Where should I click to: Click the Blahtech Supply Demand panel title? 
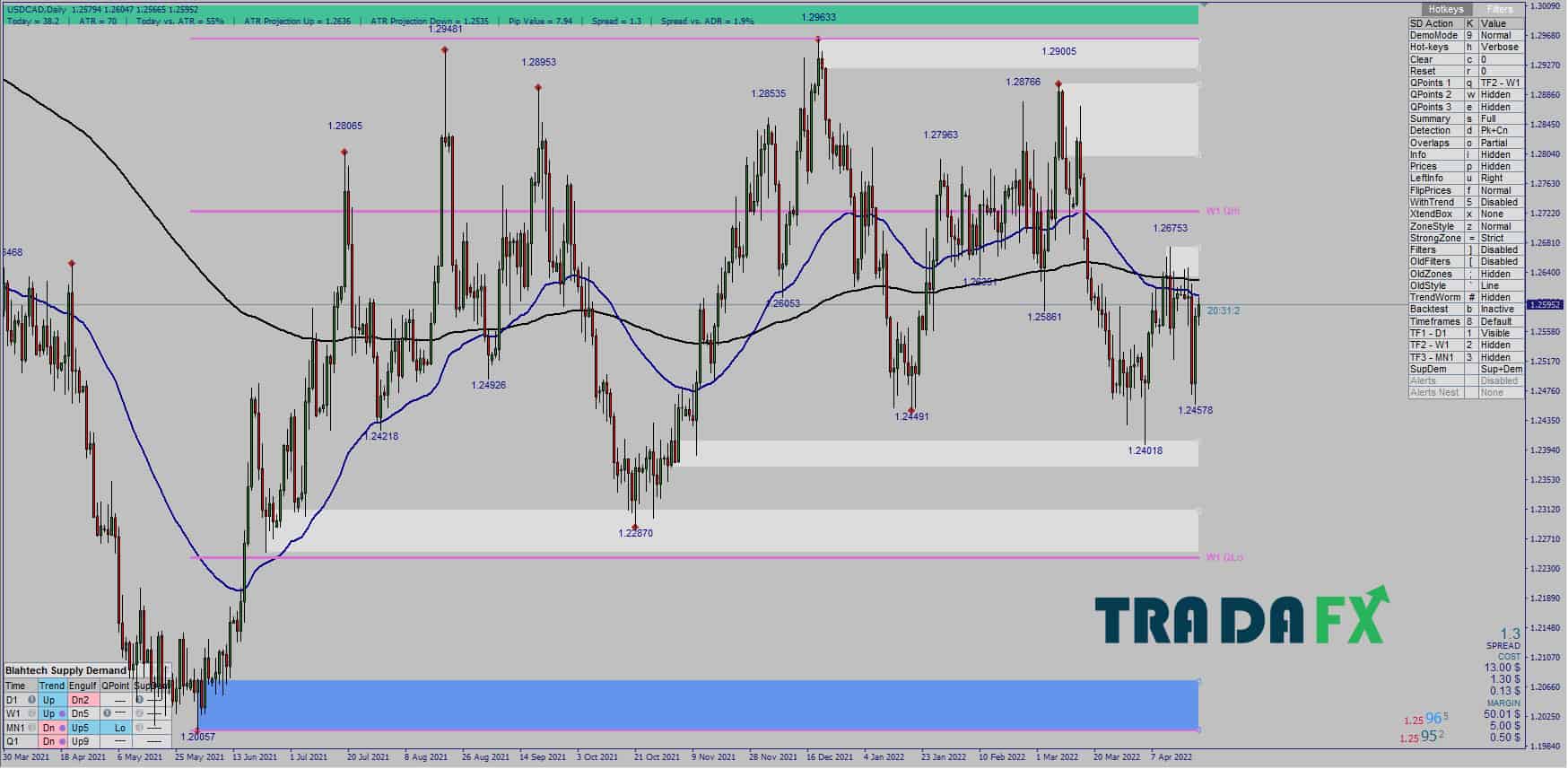coord(65,670)
